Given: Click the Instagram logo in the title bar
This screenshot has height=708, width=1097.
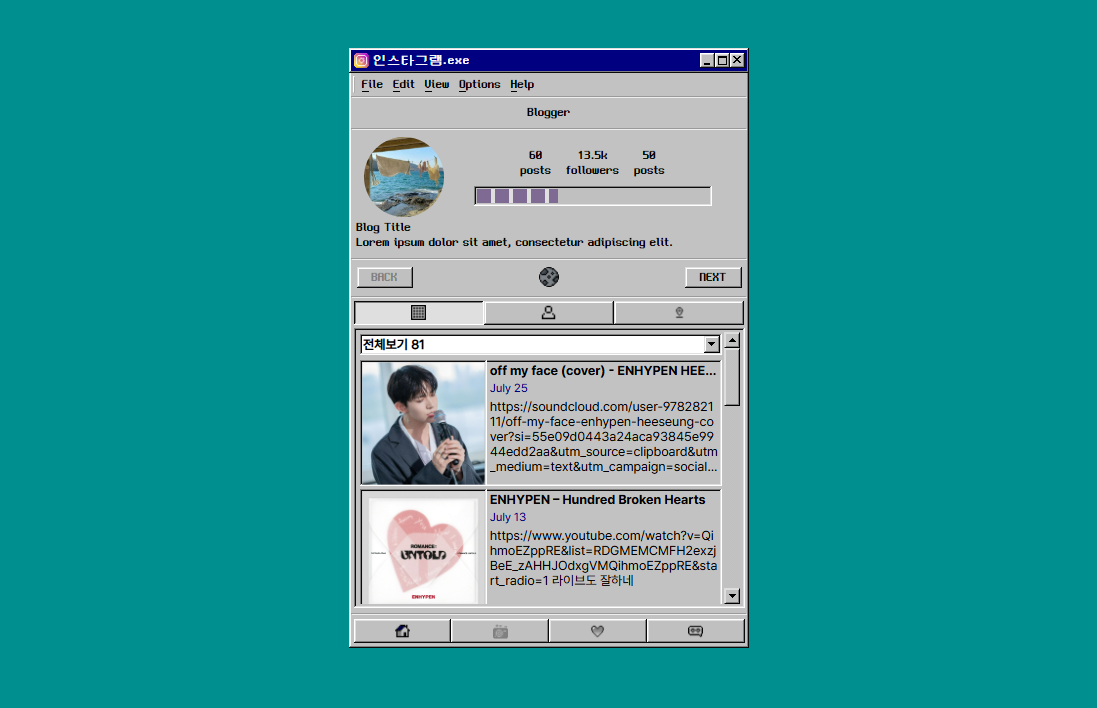Looking at the screenshot, I should 361,60.
